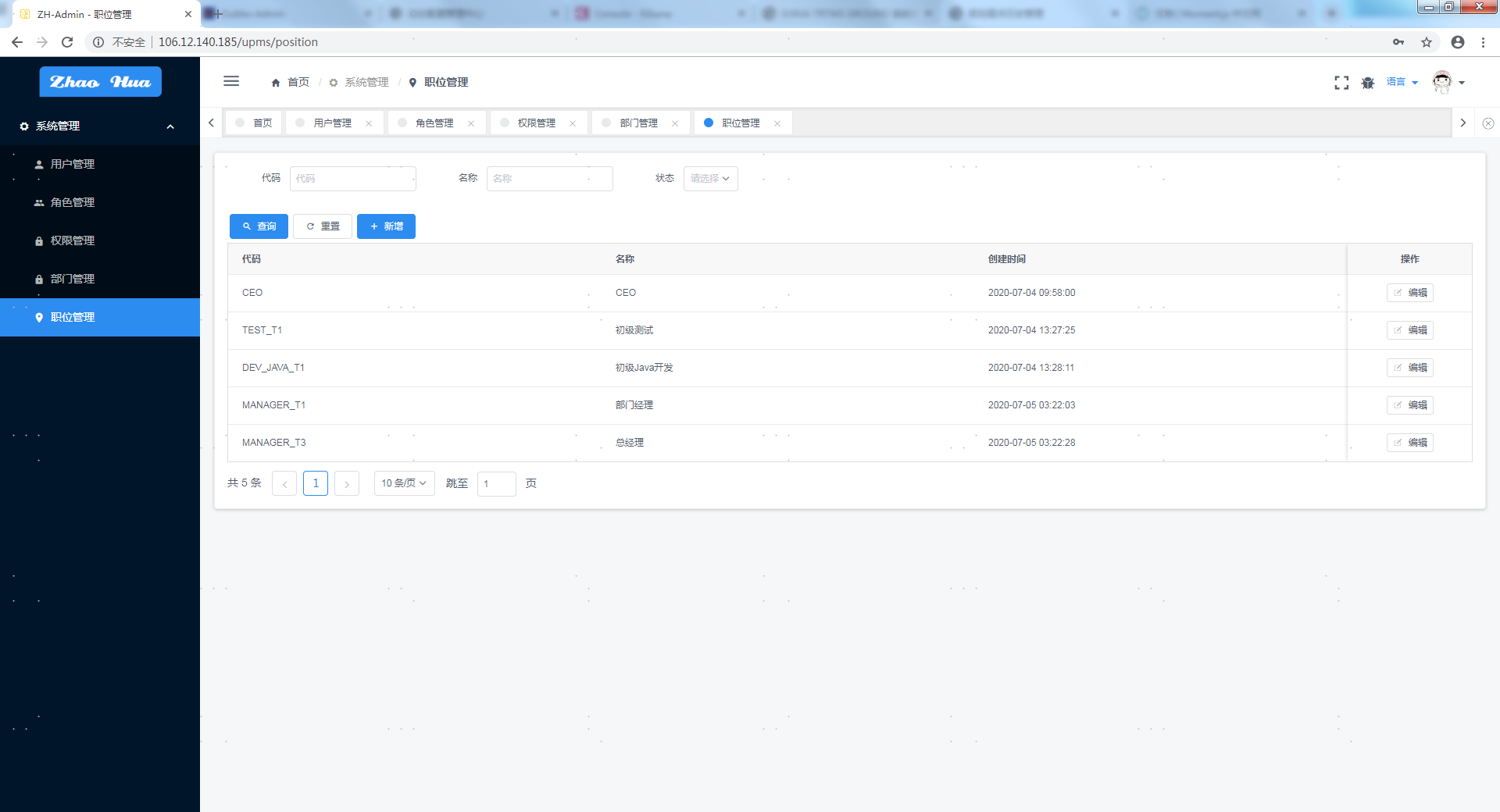Click the 新增 add button
Screen dimensions: 1500x812
(386, 226)
